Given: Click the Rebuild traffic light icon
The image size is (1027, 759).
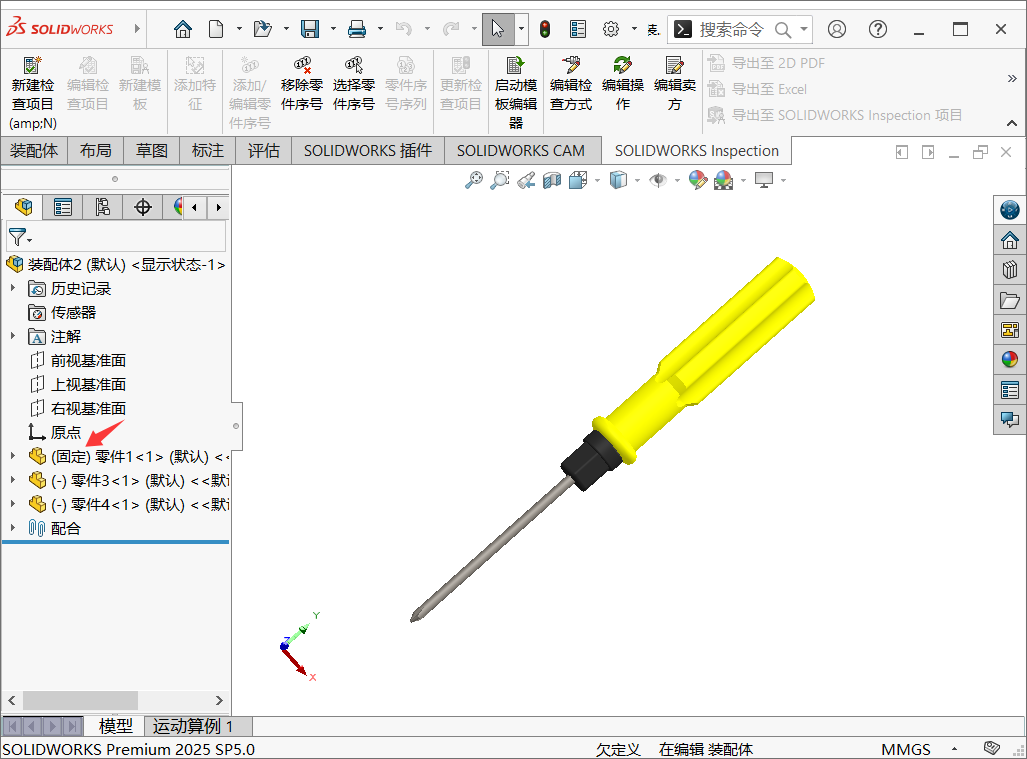Looking at the screenshot, I should tap(545, 29).
